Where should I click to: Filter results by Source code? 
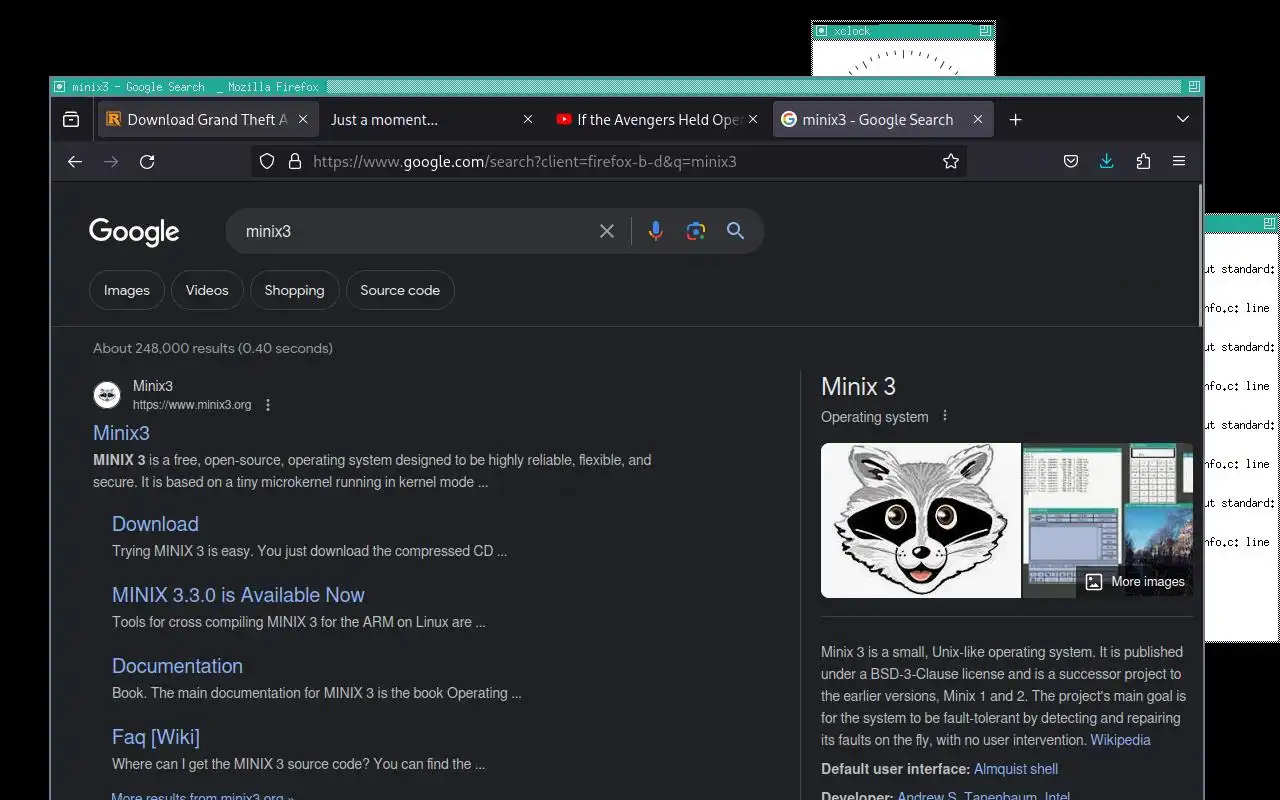tap(400, 290)
